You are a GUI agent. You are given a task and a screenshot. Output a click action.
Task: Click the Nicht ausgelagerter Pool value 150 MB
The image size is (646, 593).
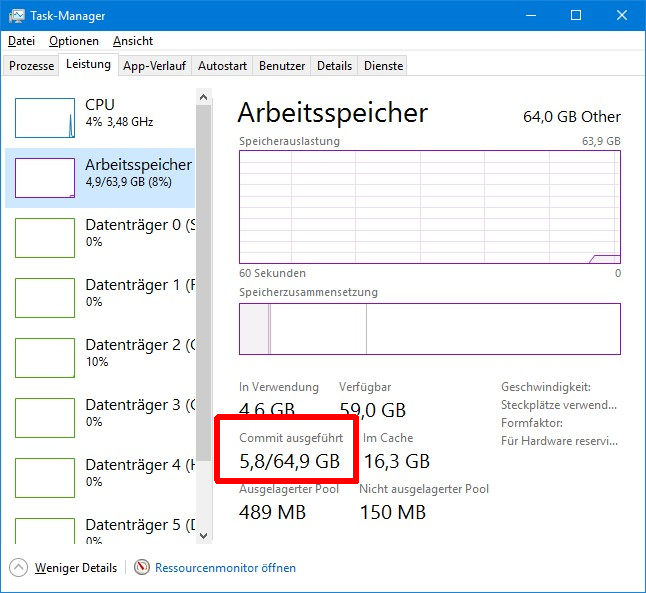click(393, 513)
